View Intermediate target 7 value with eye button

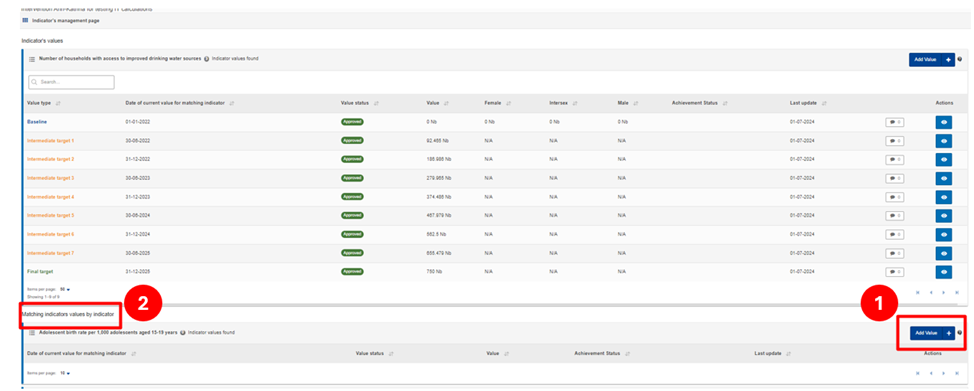[944, 253]
